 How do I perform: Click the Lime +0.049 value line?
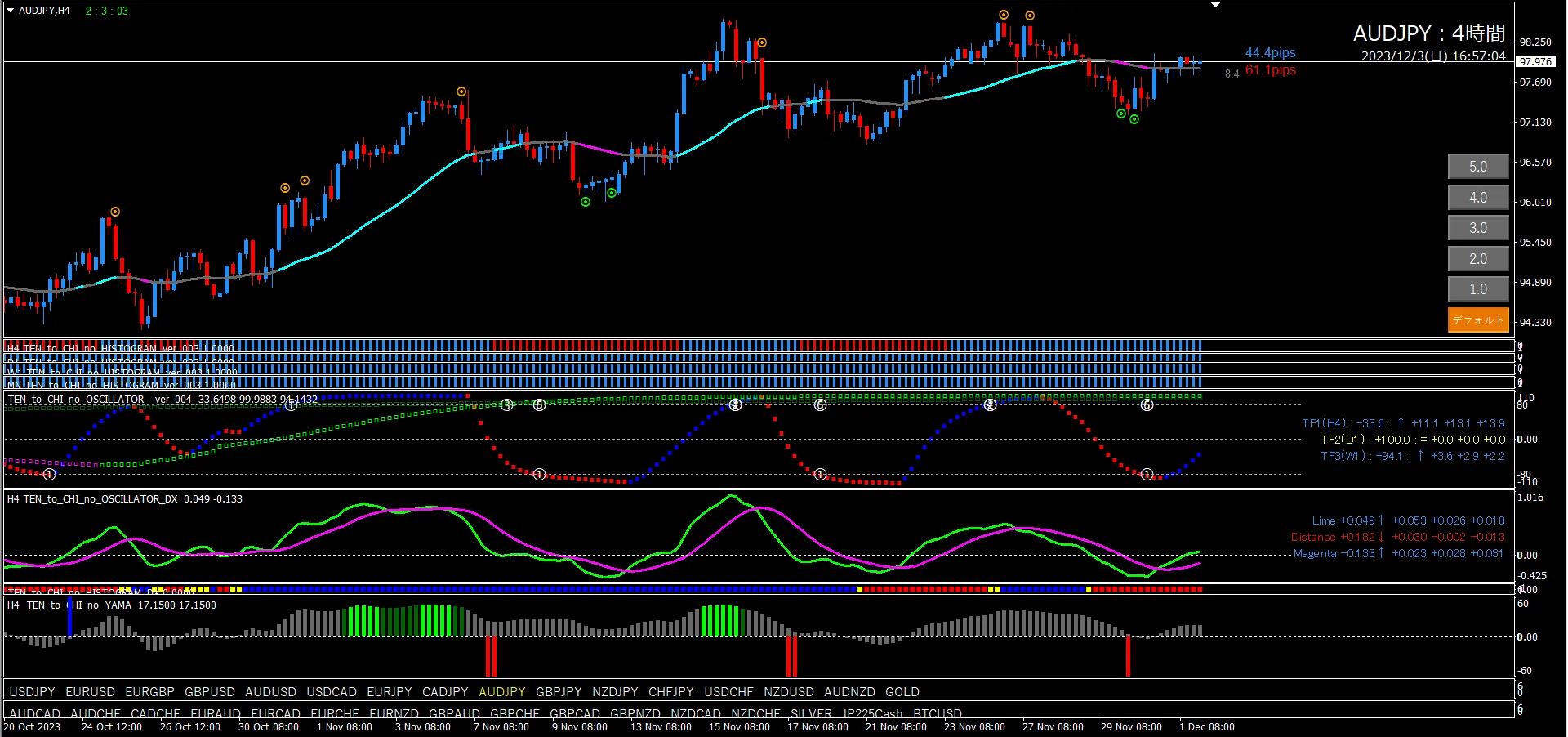(1408, 520)
